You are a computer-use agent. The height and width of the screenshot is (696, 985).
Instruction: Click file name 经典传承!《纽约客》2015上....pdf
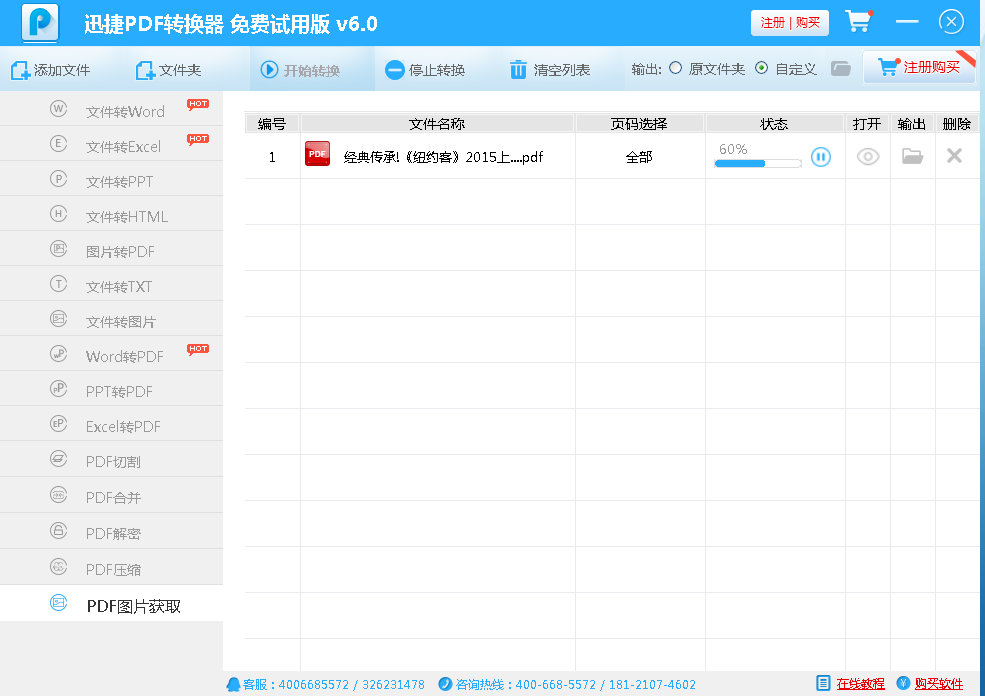(x=443, y=157)
